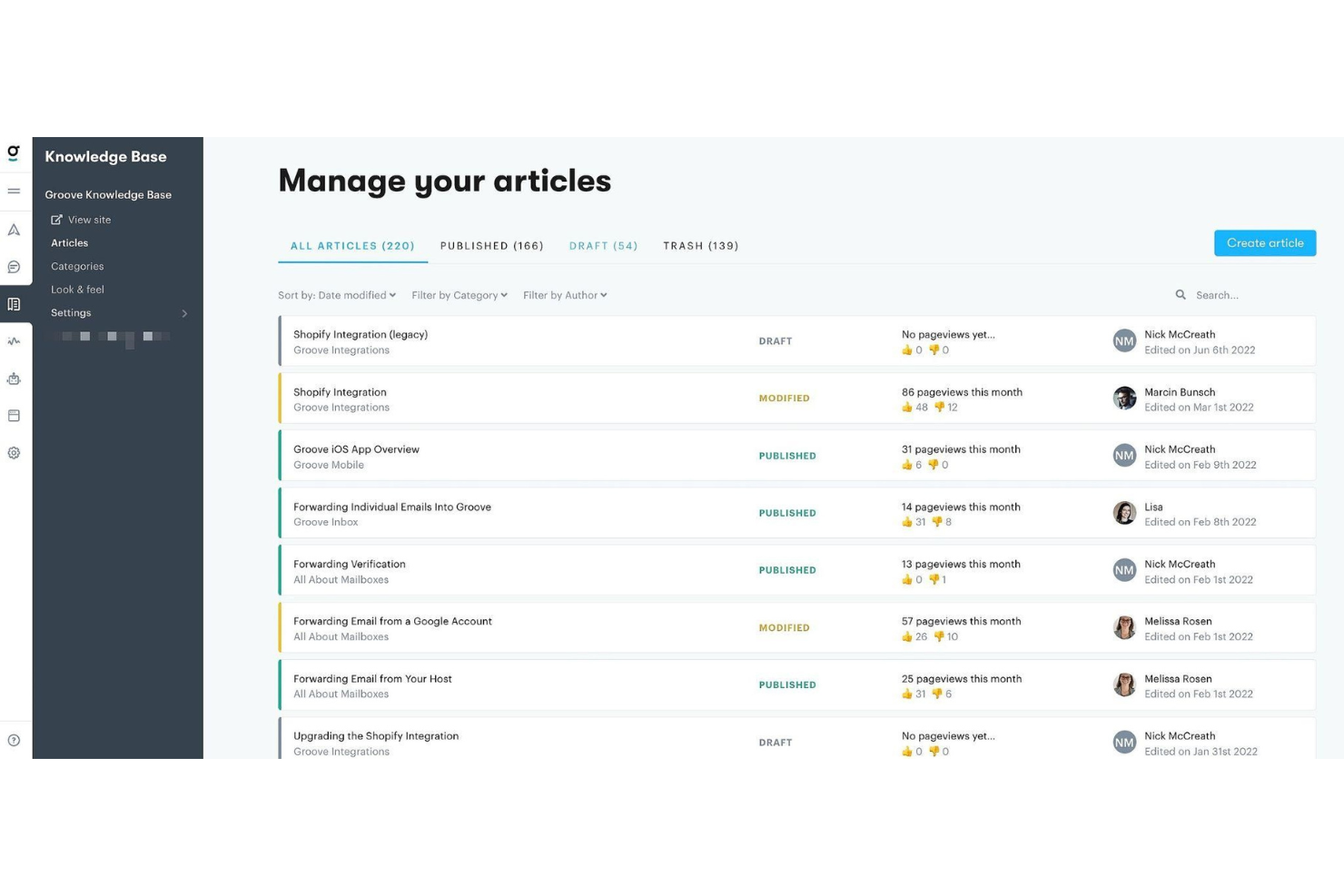Open the robot automations icon
Viewport: 1344px width, 896px height.
pyautogui.click(x=14, y=379)
